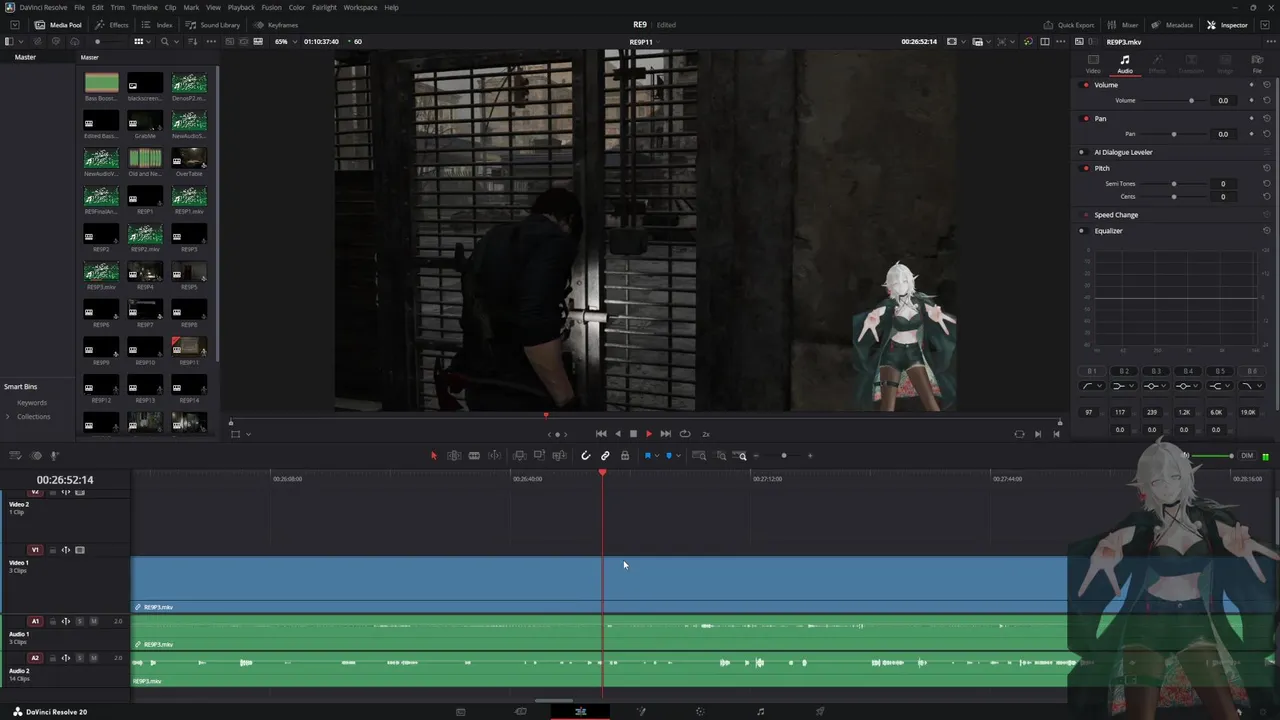The image size is (1280, 720).
Task: Click the Overwrite Clip icon
Action: coord(539,456)
